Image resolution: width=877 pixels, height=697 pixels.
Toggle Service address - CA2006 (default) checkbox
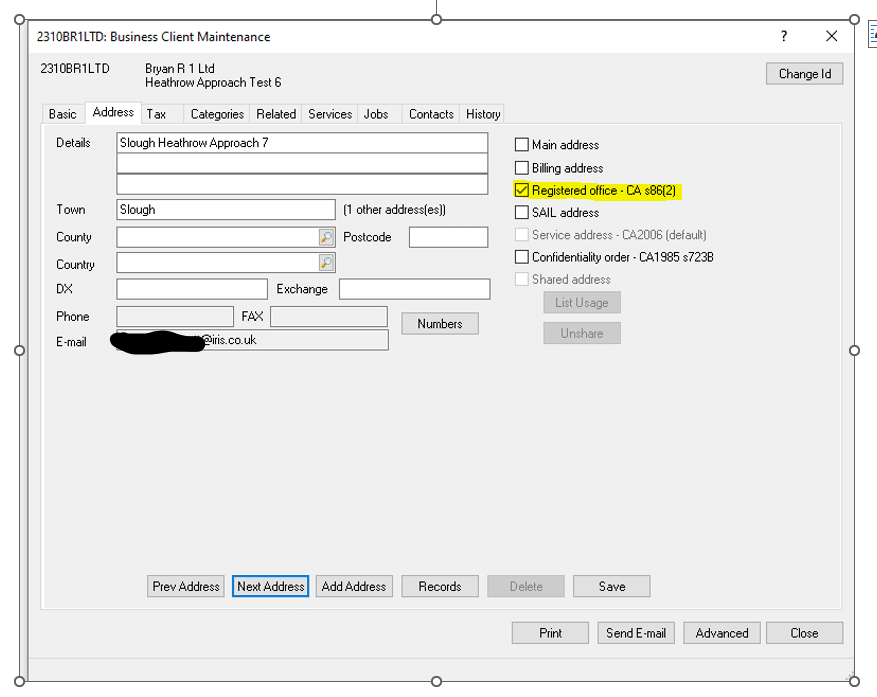coord(521,234)
